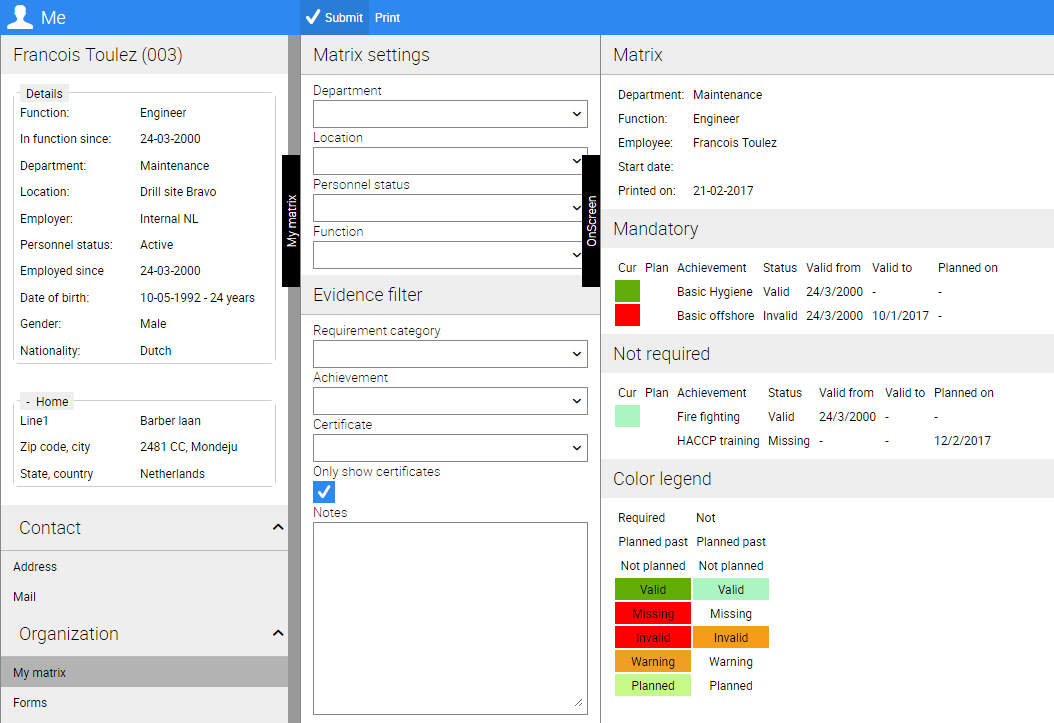Uncheck Only show certificates checkbox
Screen dimensions: 1054x723
324,492
